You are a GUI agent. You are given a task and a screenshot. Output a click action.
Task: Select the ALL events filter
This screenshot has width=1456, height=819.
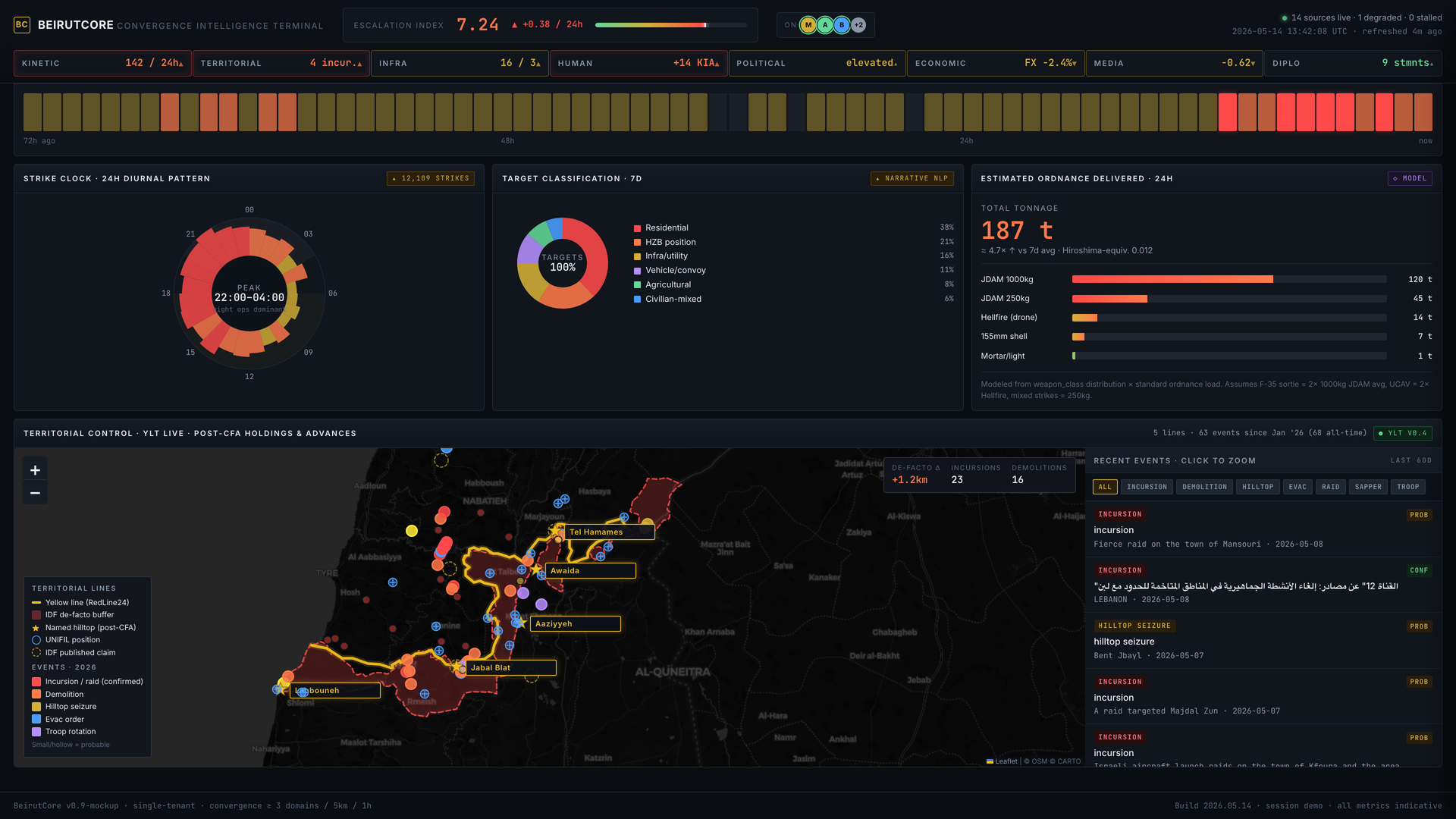pos(1105,487)
